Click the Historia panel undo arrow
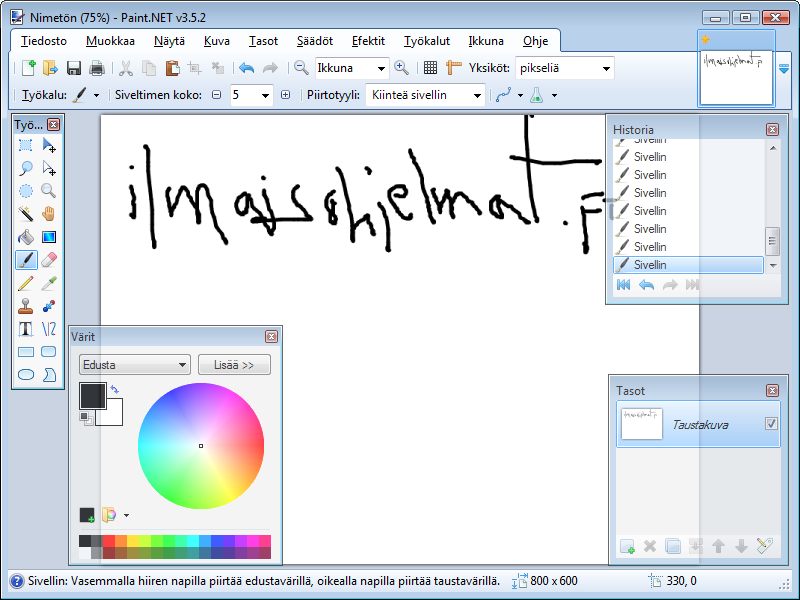800x600 pixels. coord(646,285)
